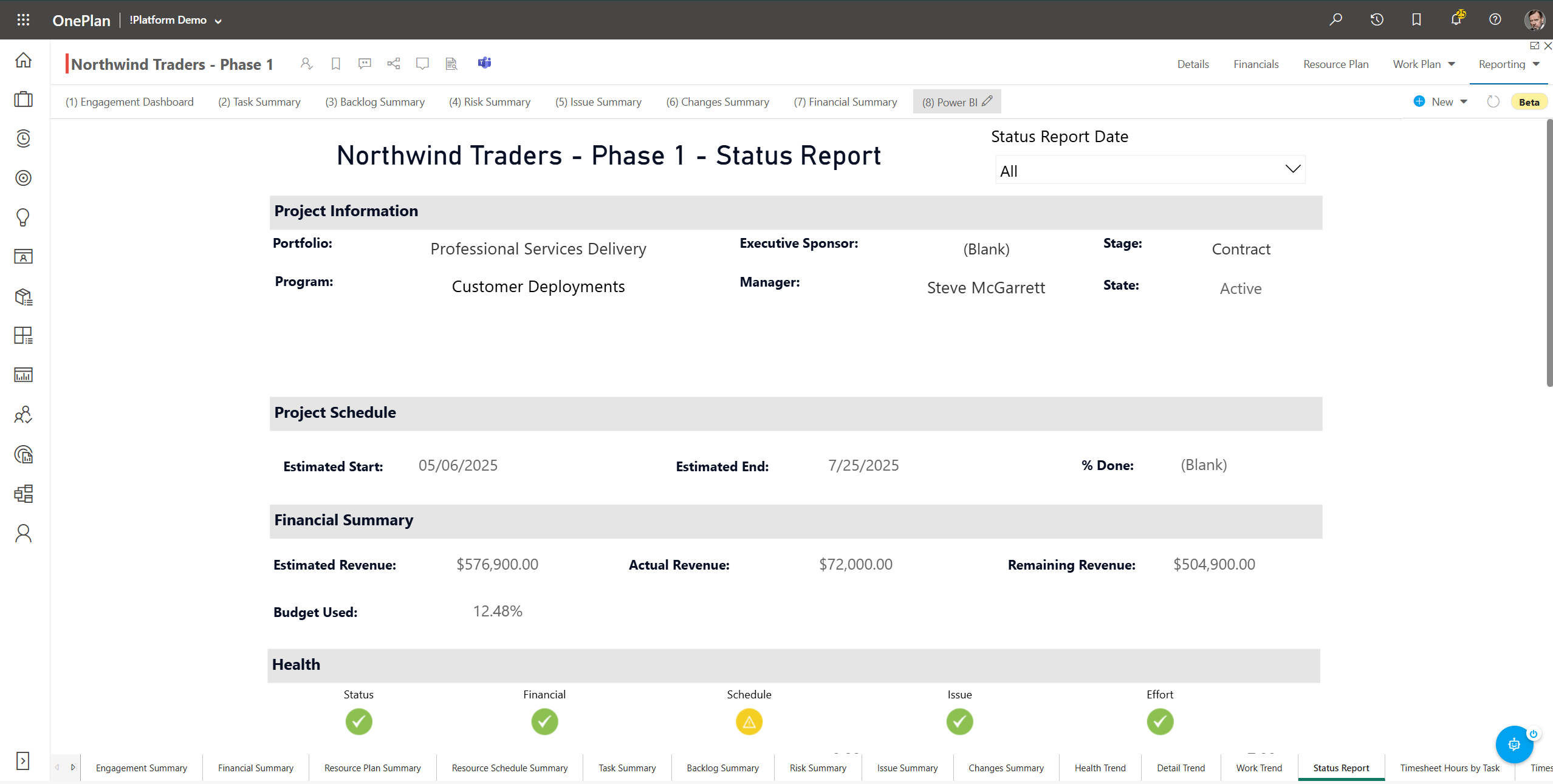Open the recent history icon

[1377, 19]
